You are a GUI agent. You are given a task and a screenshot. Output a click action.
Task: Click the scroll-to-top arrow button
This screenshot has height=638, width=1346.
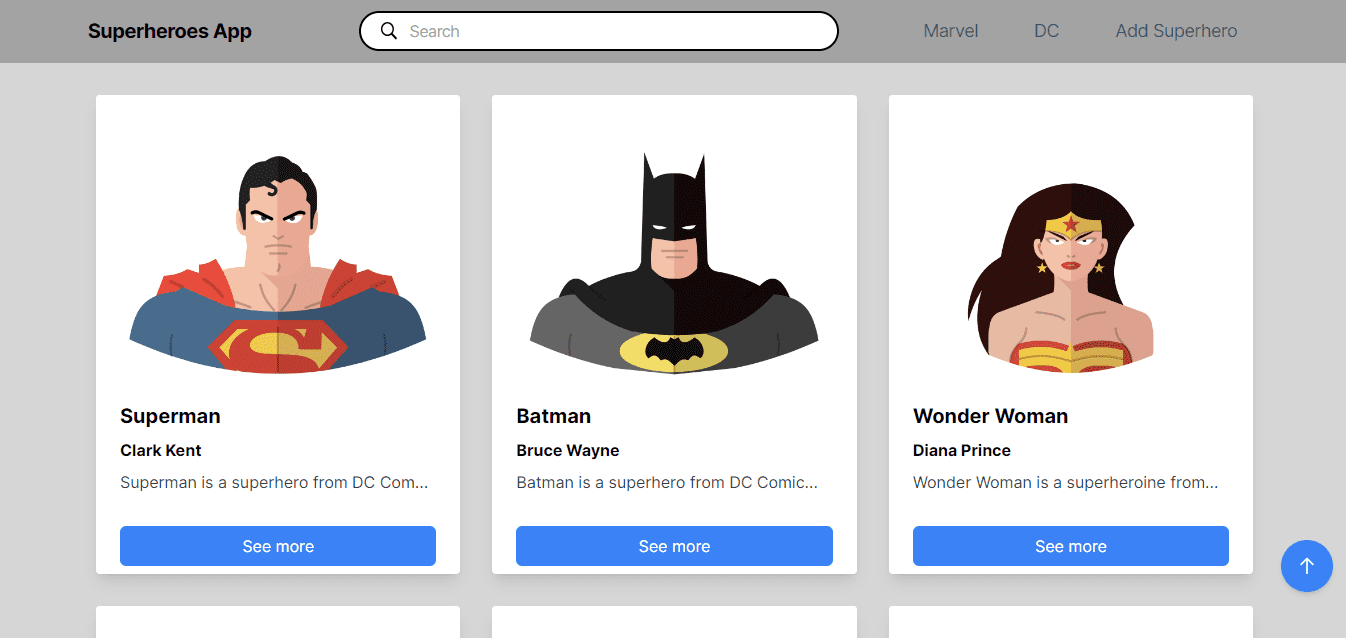[x=1306, y=566]
